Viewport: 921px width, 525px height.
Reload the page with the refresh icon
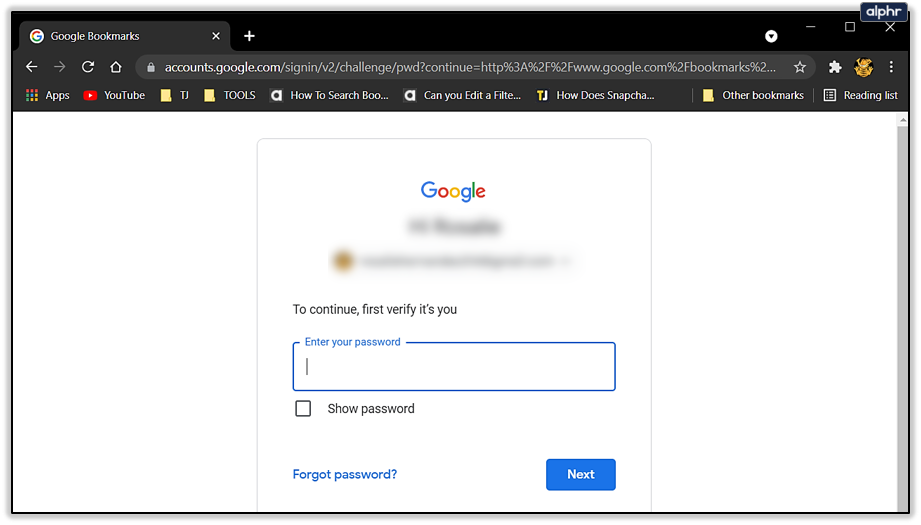[88, 67]
